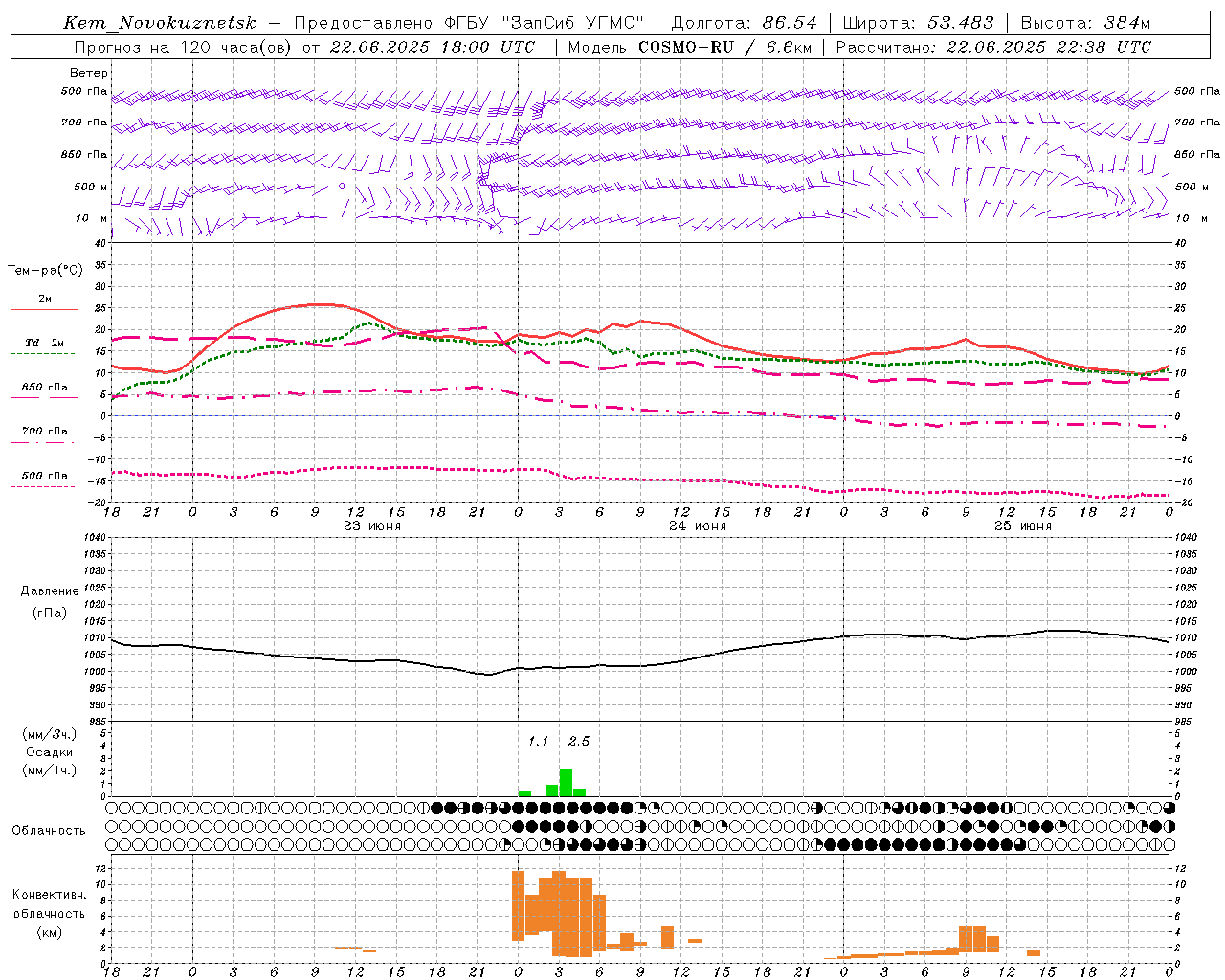Click the 700 гПа temperature legend entry

point(45,431)
